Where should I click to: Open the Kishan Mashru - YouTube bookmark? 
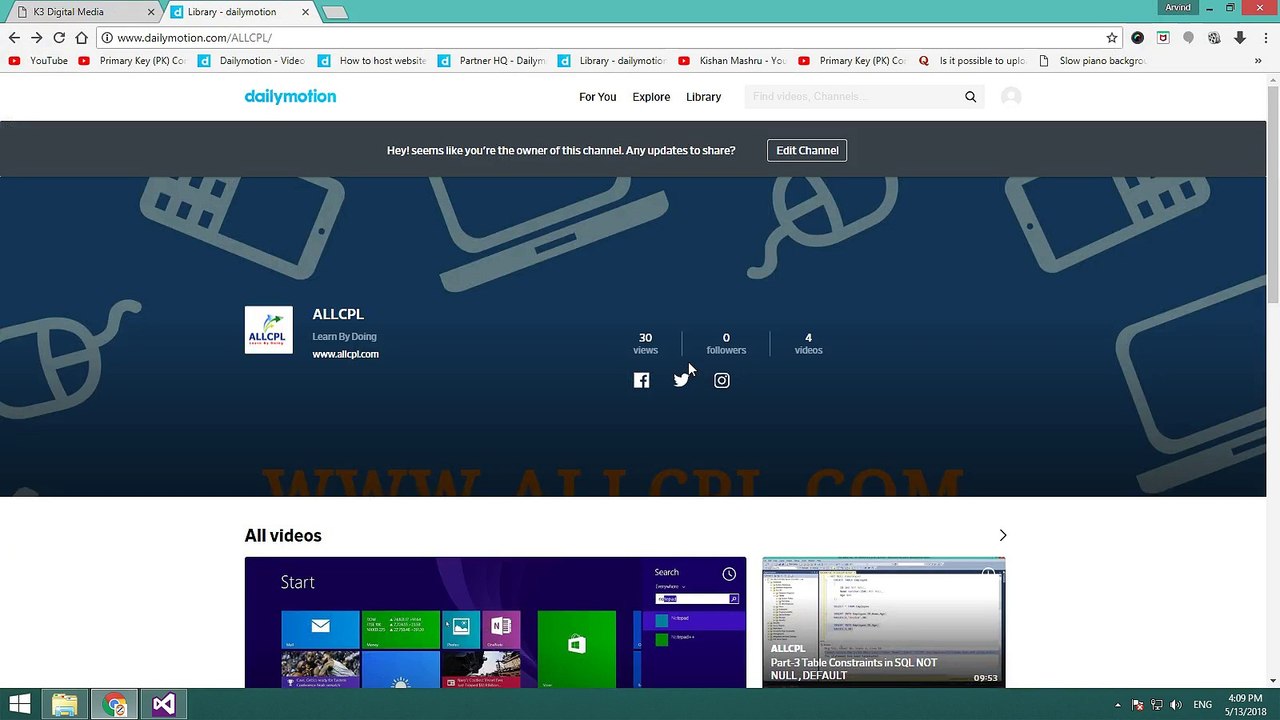pos(732,61)
